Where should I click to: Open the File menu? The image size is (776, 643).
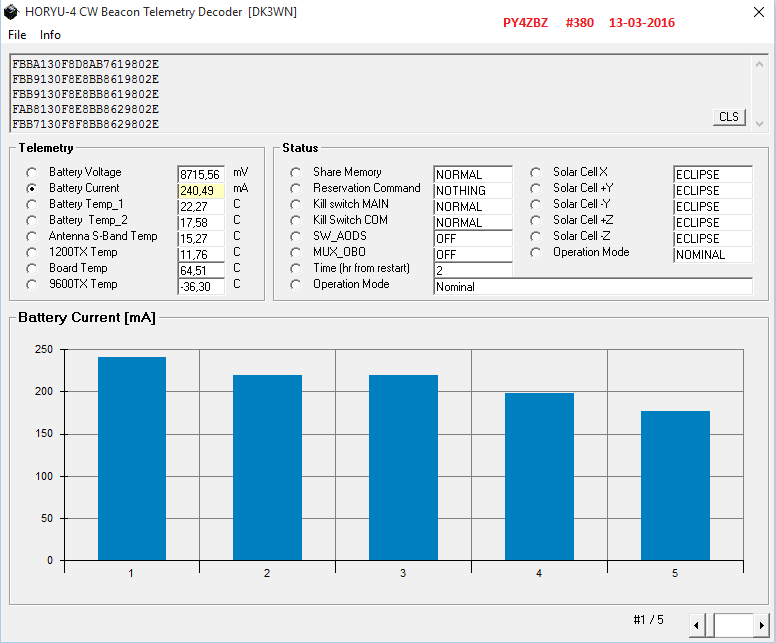pyautogui.click(x=17, y=35)
